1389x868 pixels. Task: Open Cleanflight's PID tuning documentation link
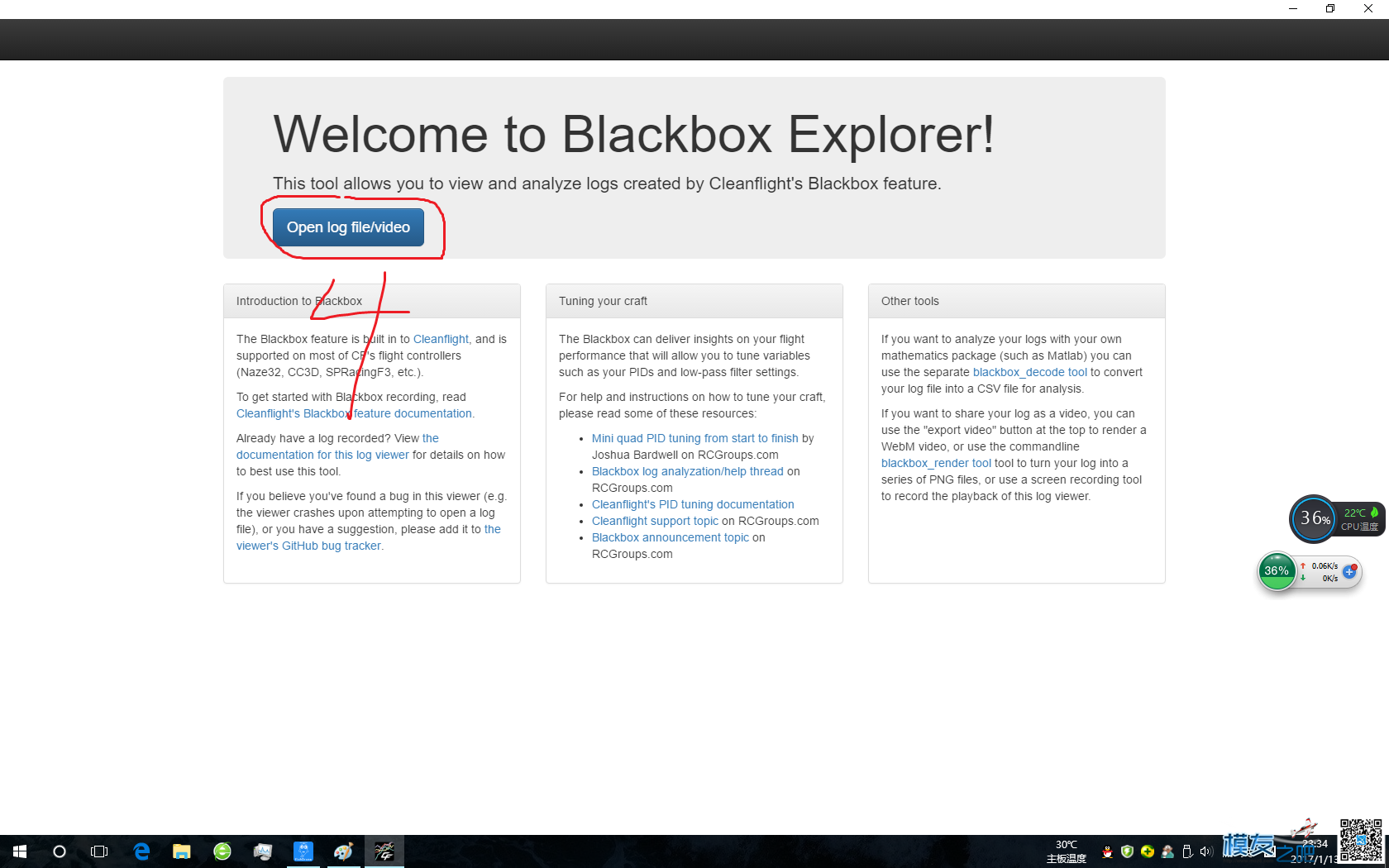click(x=693, y=504)
